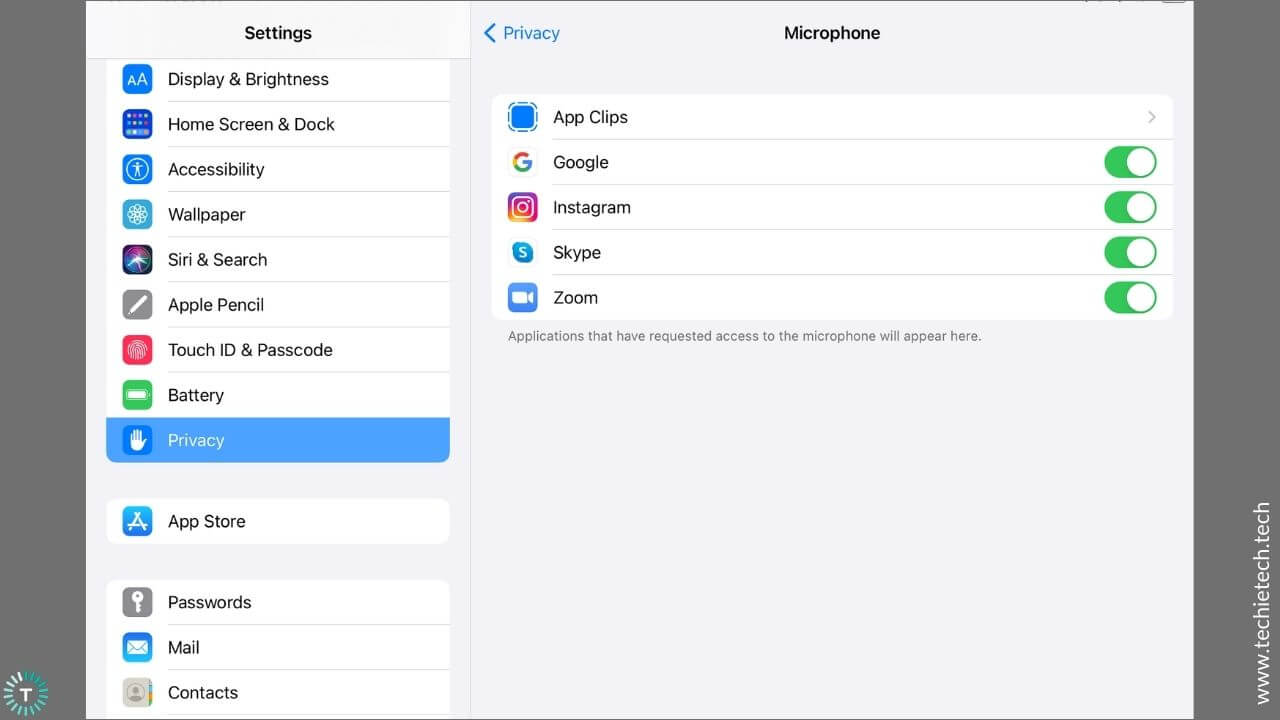This screenshot has width=1280, height=720.
Task: Open App Store settings
Action: [x=278, y=521]
